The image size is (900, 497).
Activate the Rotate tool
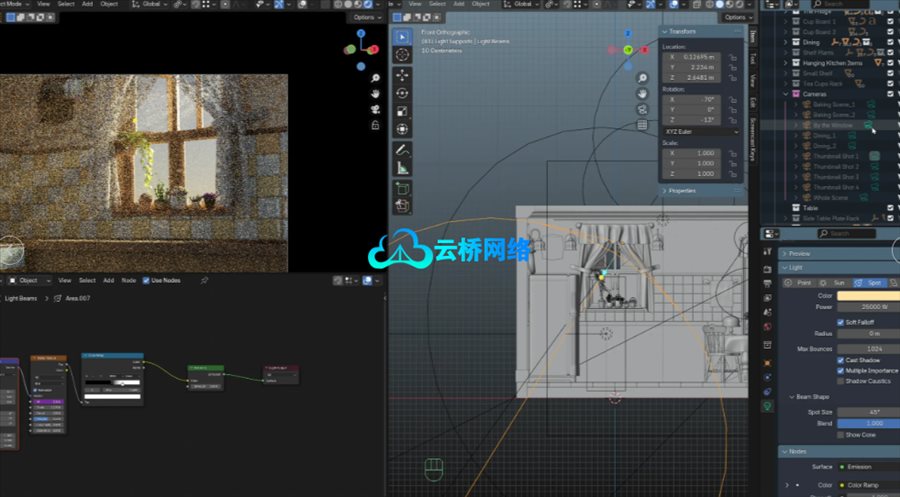[402, 93]
